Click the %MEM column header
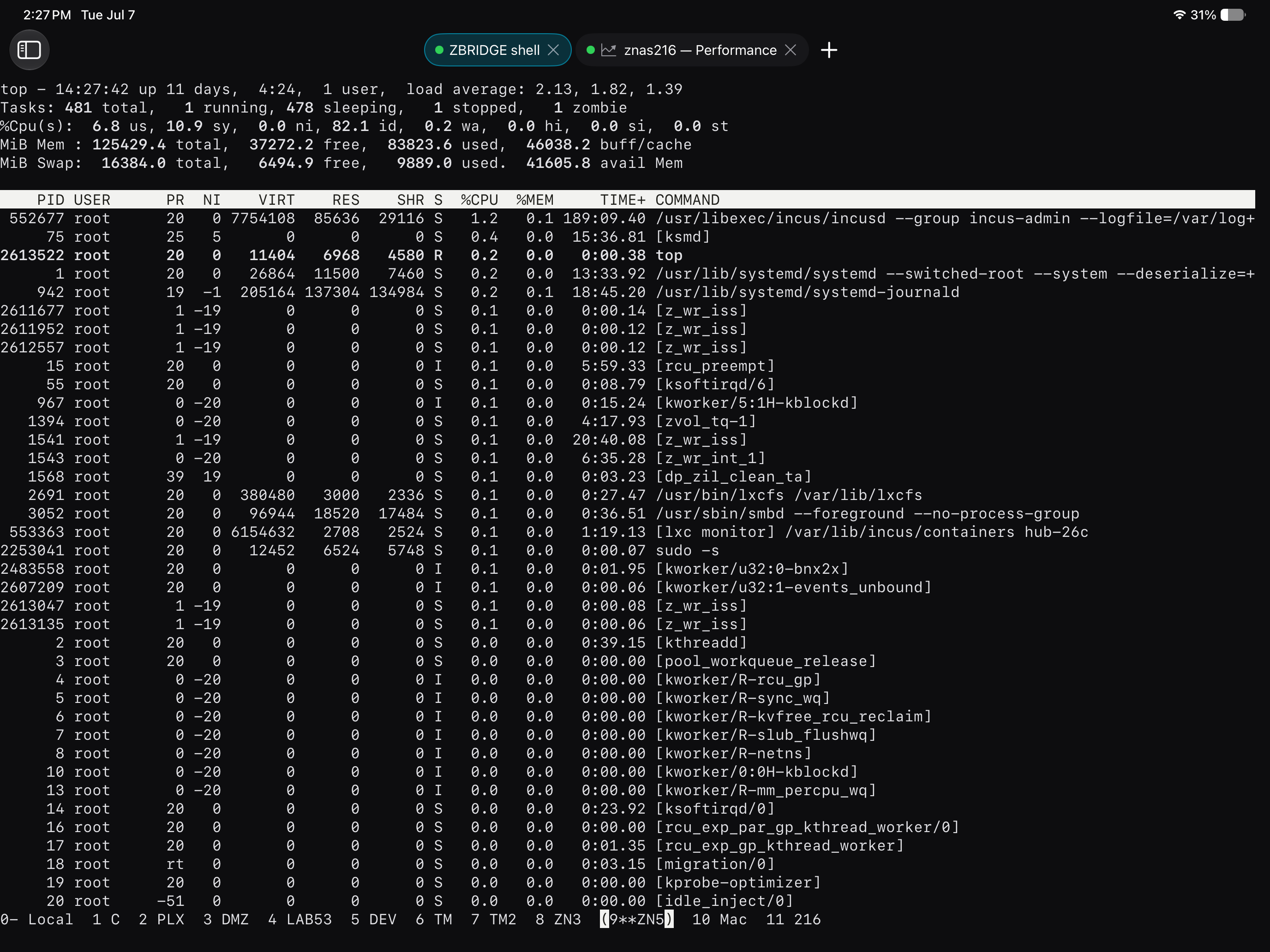Image resolution: width=1270 pixels, height=952 pixels. click(535, 200)
